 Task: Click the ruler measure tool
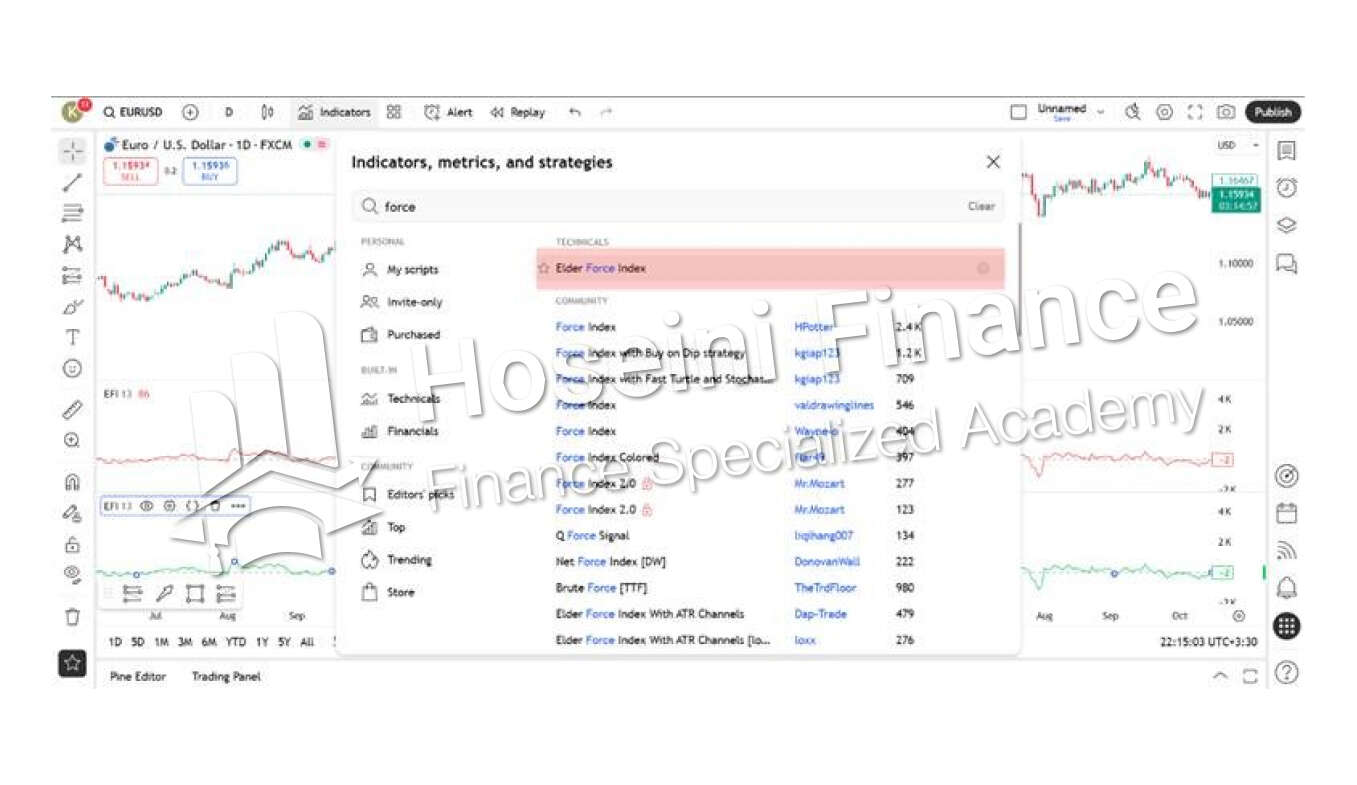click(72, 409)
